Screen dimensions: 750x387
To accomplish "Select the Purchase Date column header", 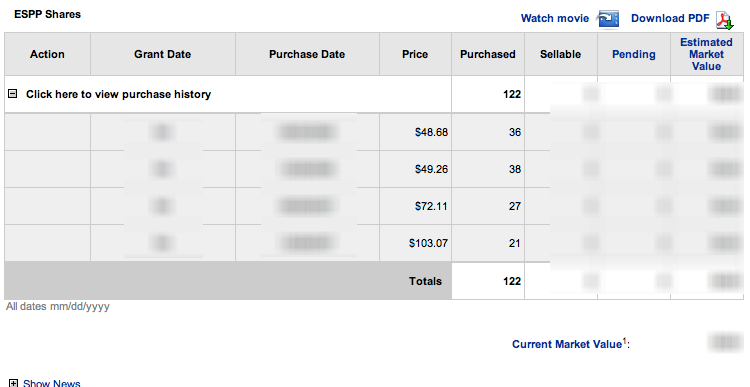I will click(x=307, y=55).
